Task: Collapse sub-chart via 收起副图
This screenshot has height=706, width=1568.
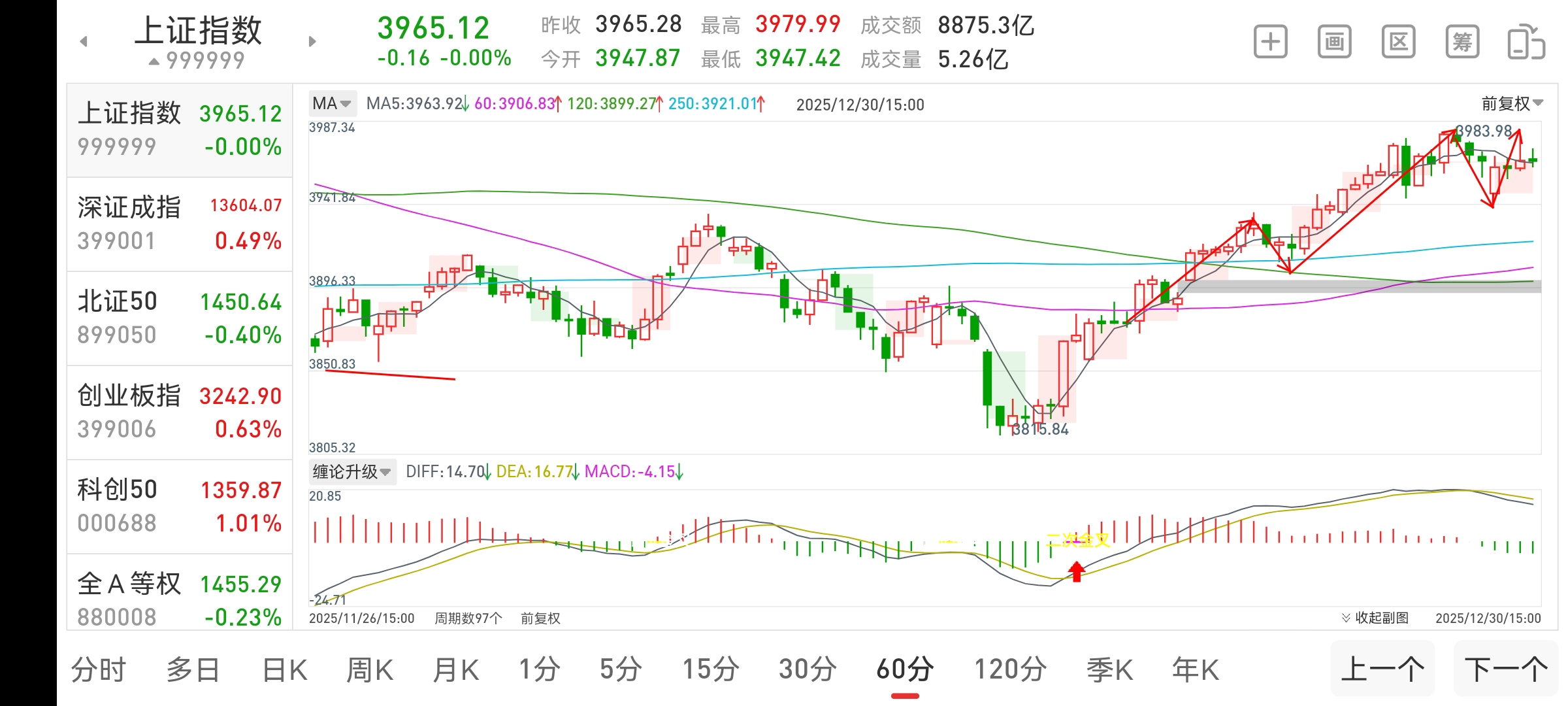Action: pyautogui.click(x=1375, y=618)
